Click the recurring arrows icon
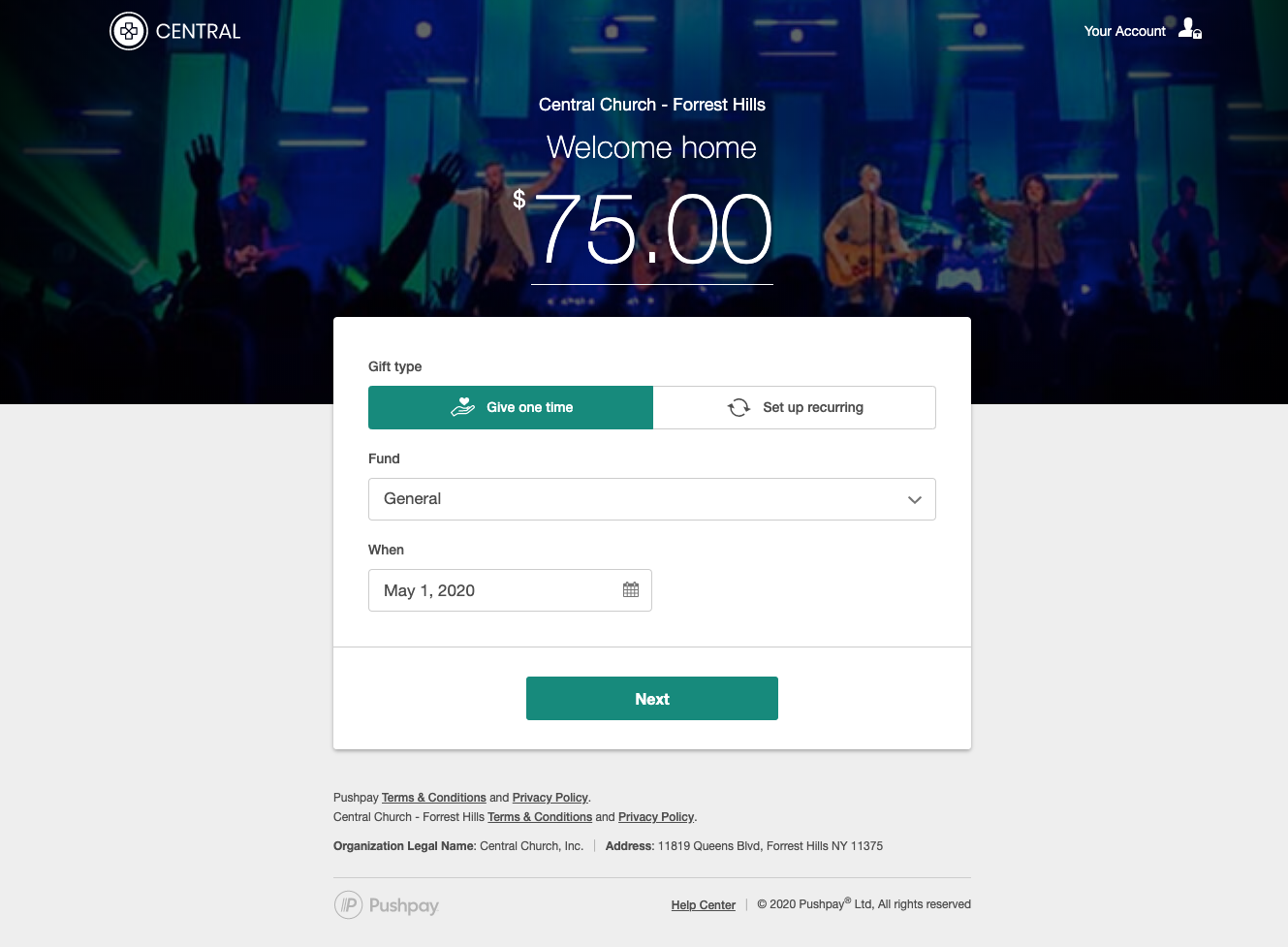The height and width of the screenshot is (947, 1288). [x=738, y=408]
